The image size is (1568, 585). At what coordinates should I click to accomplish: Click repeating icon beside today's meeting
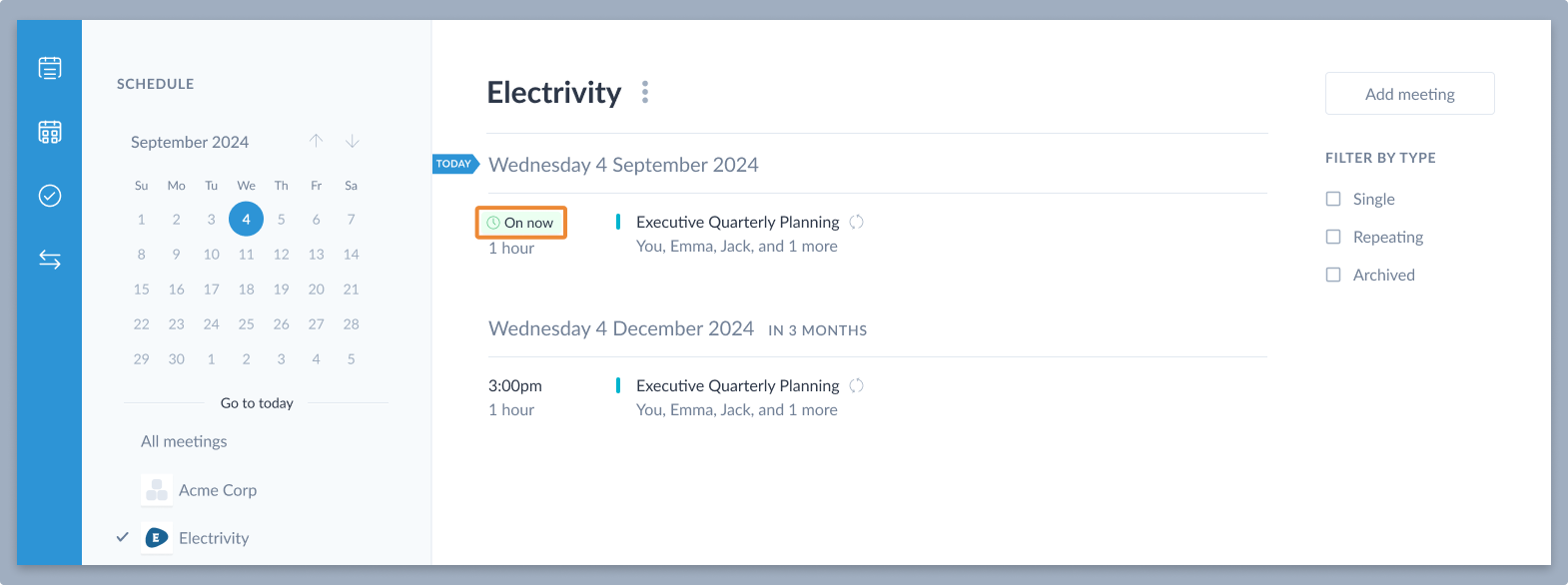click(x=856, y=222)
